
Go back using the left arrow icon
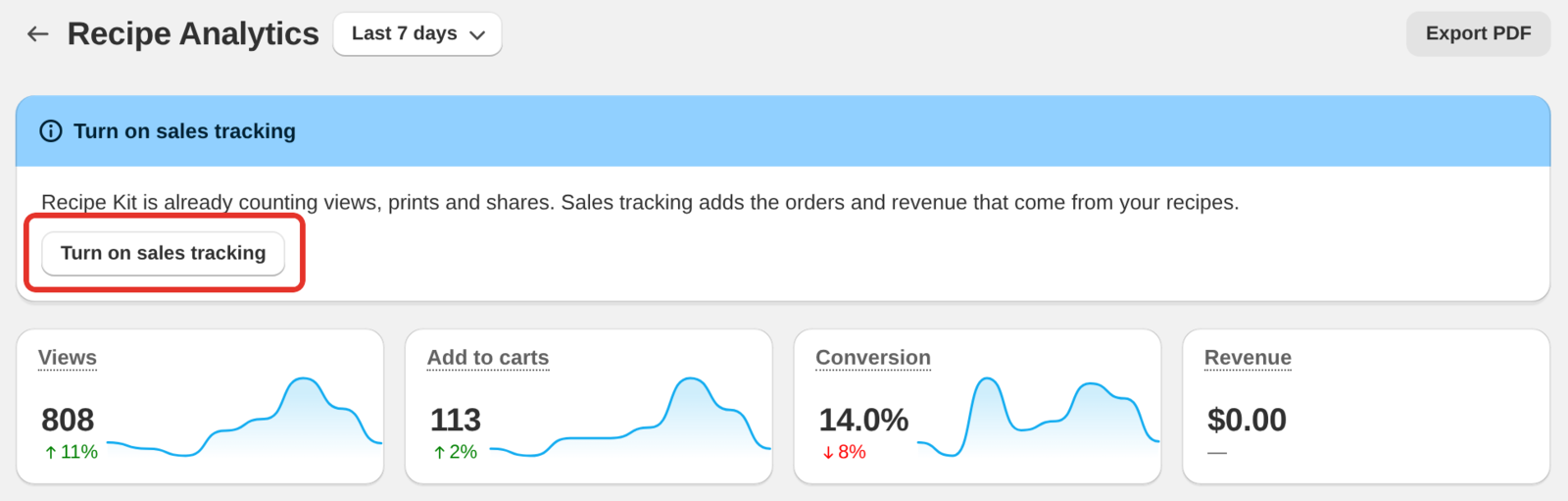(37, 34)
